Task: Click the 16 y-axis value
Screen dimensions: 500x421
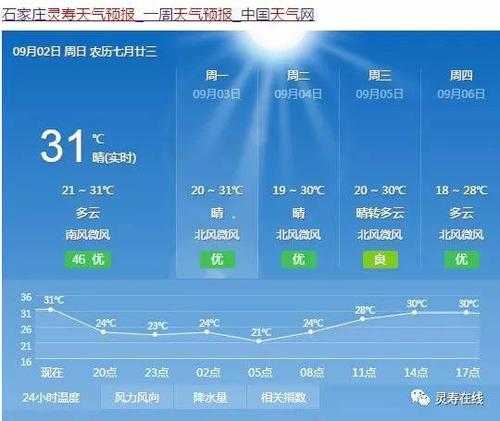Action: tap(26, 362)
